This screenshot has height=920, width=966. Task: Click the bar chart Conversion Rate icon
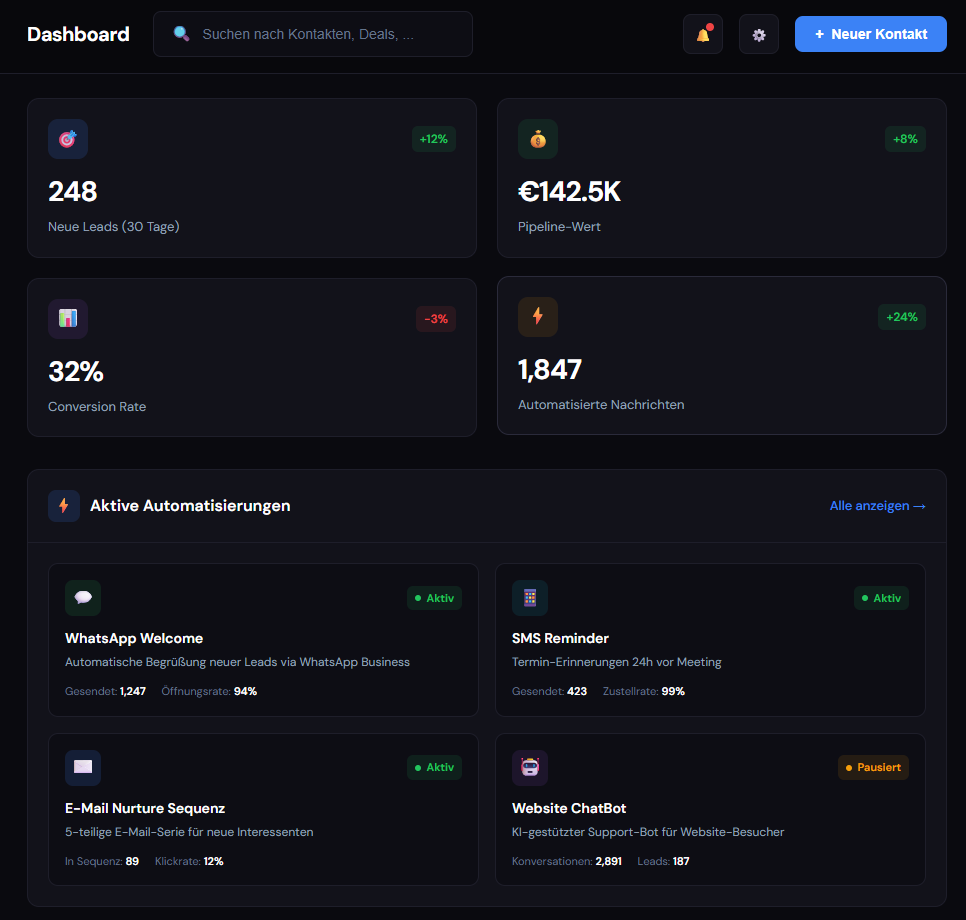pos(68,318)
